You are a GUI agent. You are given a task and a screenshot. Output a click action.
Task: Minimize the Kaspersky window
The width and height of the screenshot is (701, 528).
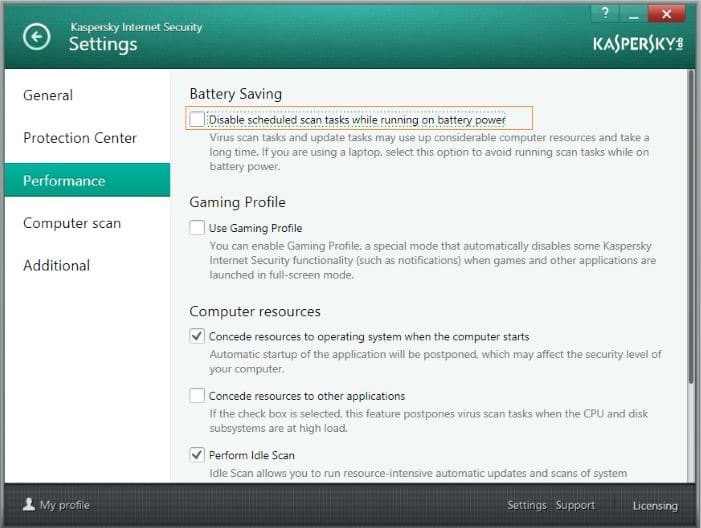(x=633, y=13)
